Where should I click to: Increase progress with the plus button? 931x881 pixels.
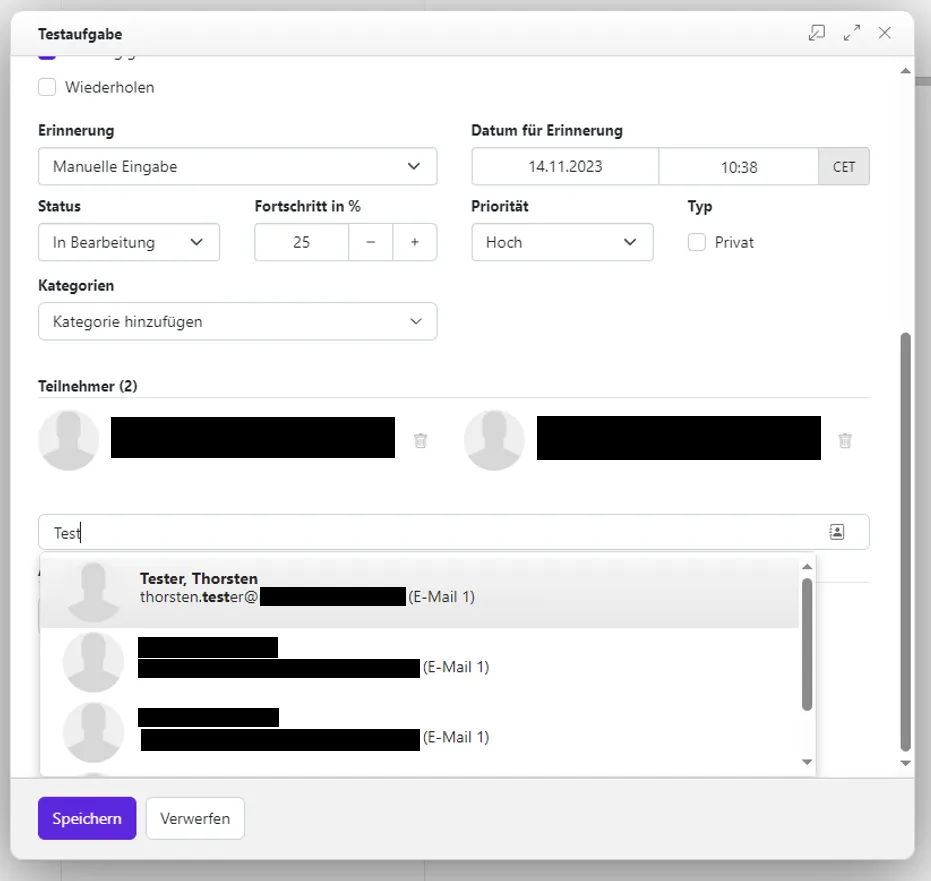[x=414, y=242]
